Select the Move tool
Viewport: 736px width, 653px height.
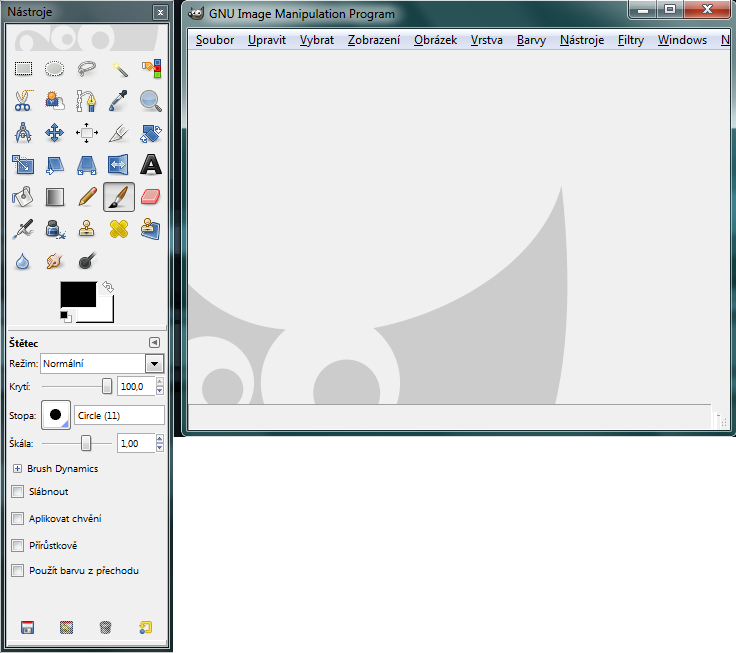54,133
